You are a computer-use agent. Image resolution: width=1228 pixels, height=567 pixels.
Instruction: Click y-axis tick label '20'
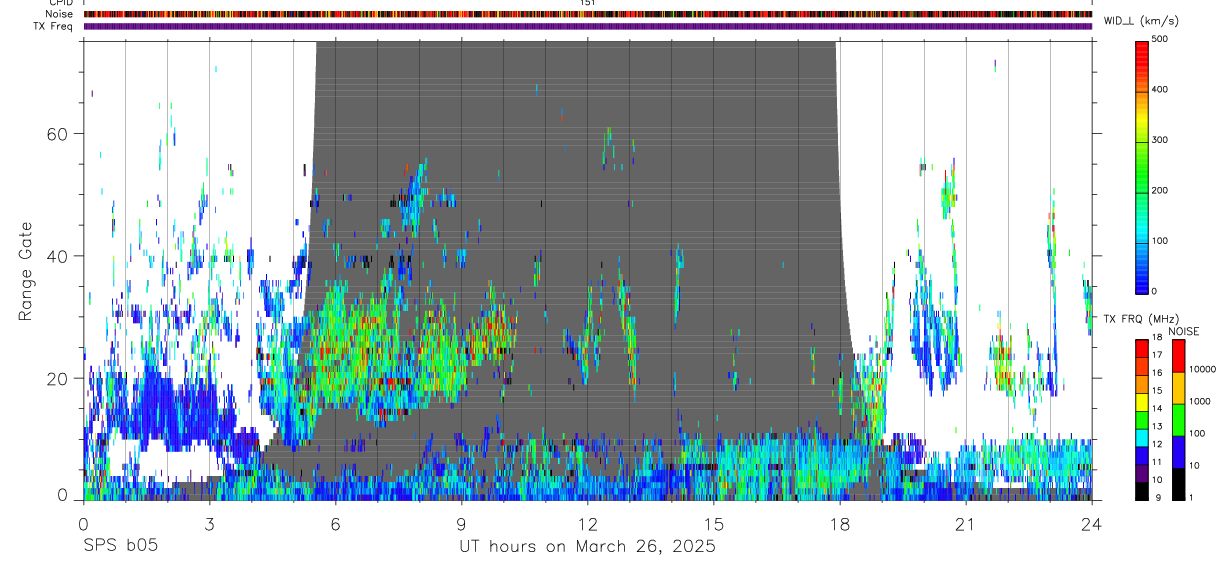coord(59,378)
